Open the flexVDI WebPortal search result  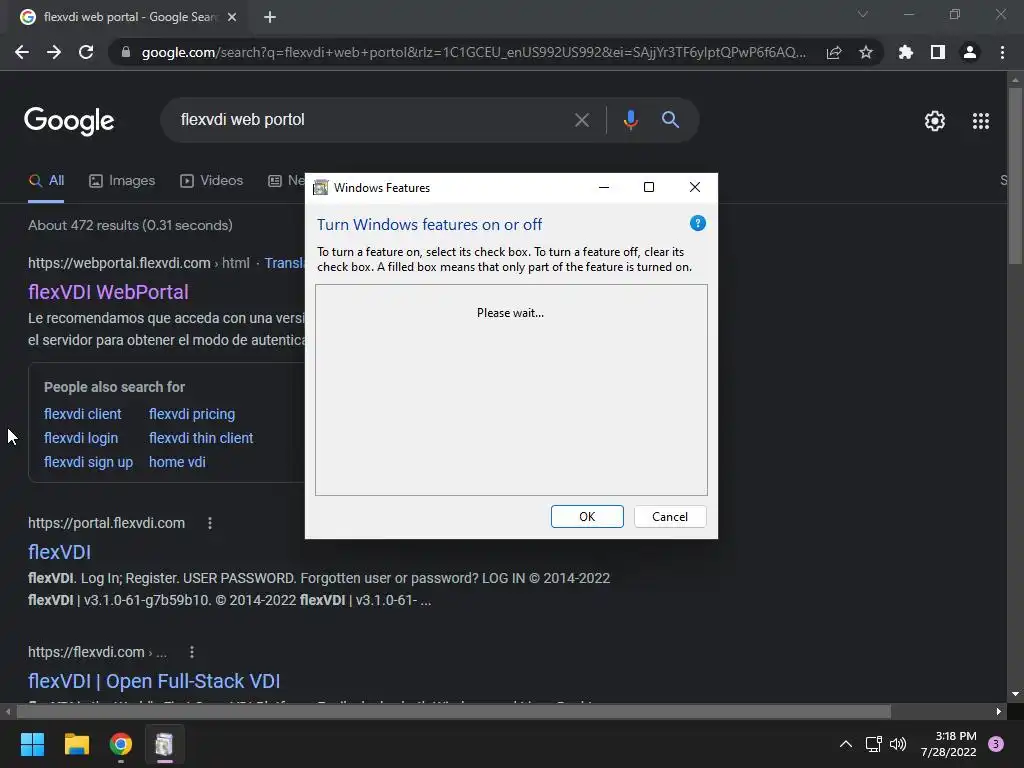coord(108,292)
